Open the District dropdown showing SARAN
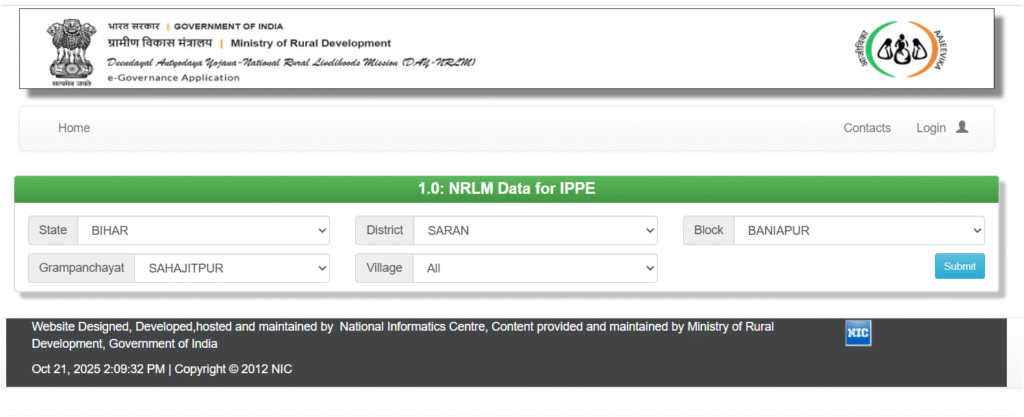1024x417 pixels. click(535, 231)
